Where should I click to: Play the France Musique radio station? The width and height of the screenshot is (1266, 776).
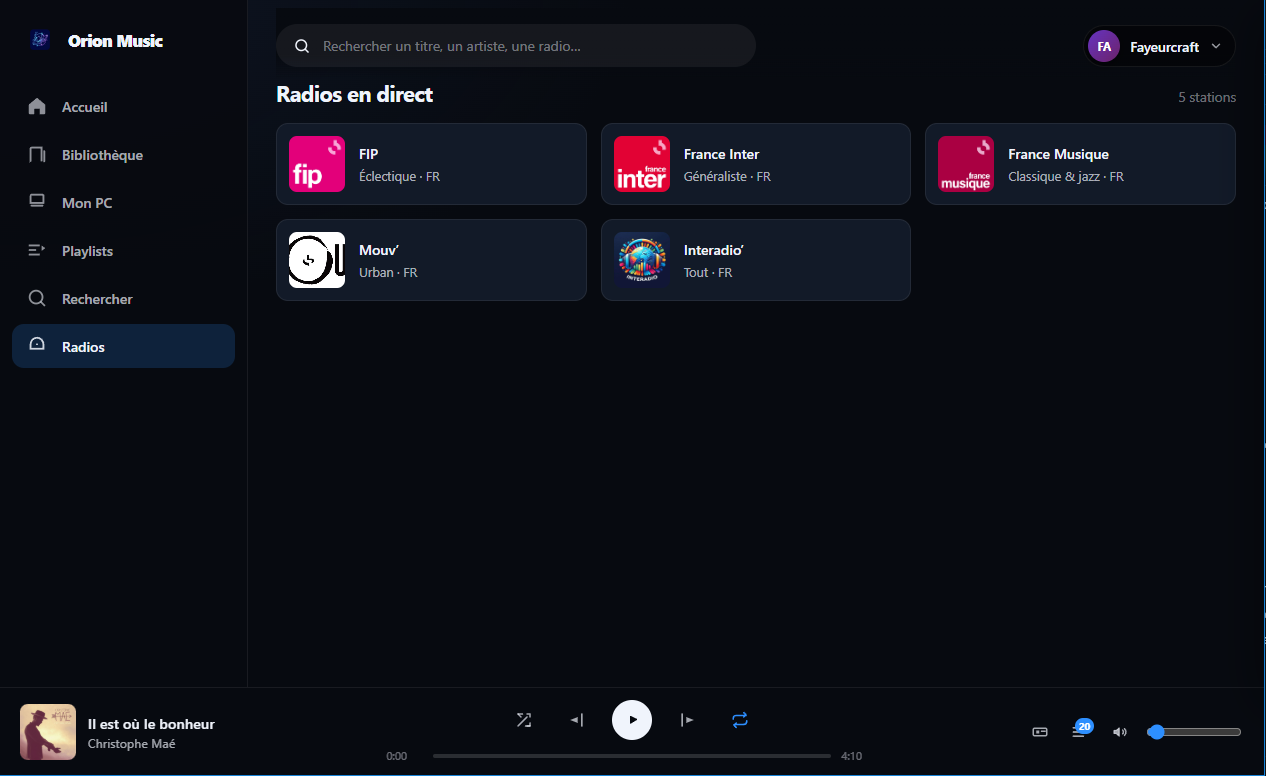[x=1080, y=164]
